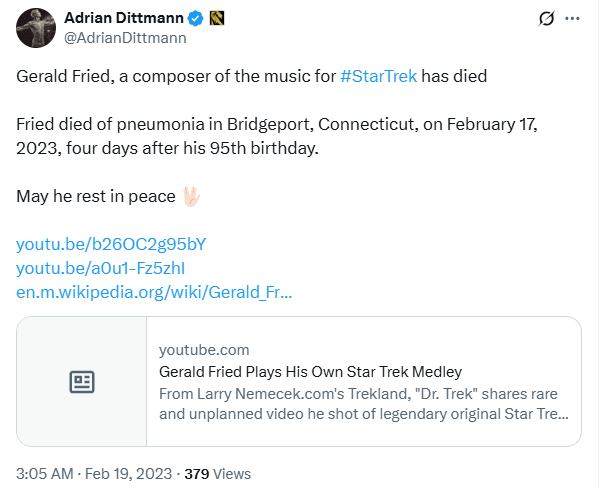
Task: Open the youtu.be/b26OC2g95bY link
Action: pyautogui.click(x=111, y=244)
